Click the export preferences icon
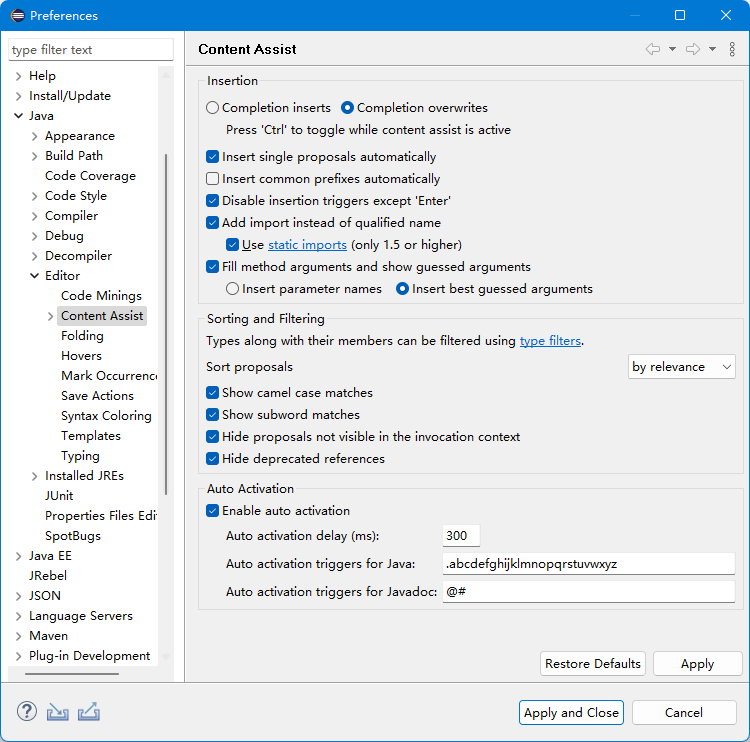The image size is (750, 742). point(89,712)
